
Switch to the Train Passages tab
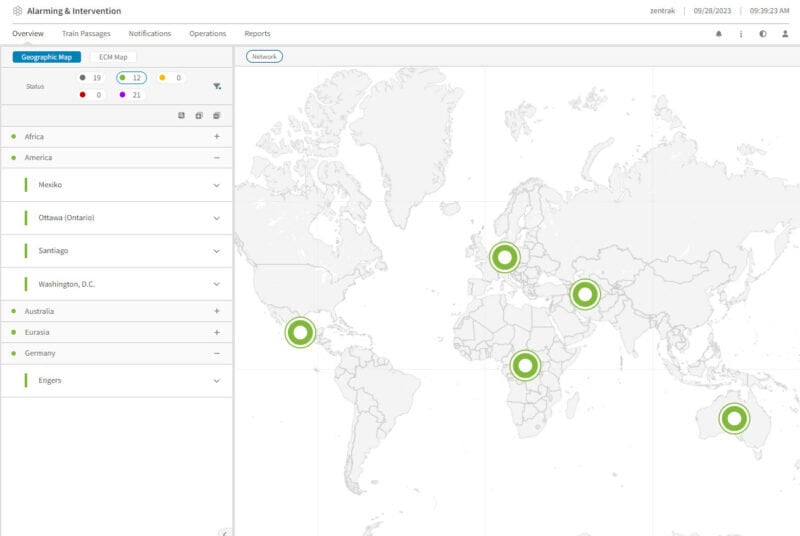(86, 34)
